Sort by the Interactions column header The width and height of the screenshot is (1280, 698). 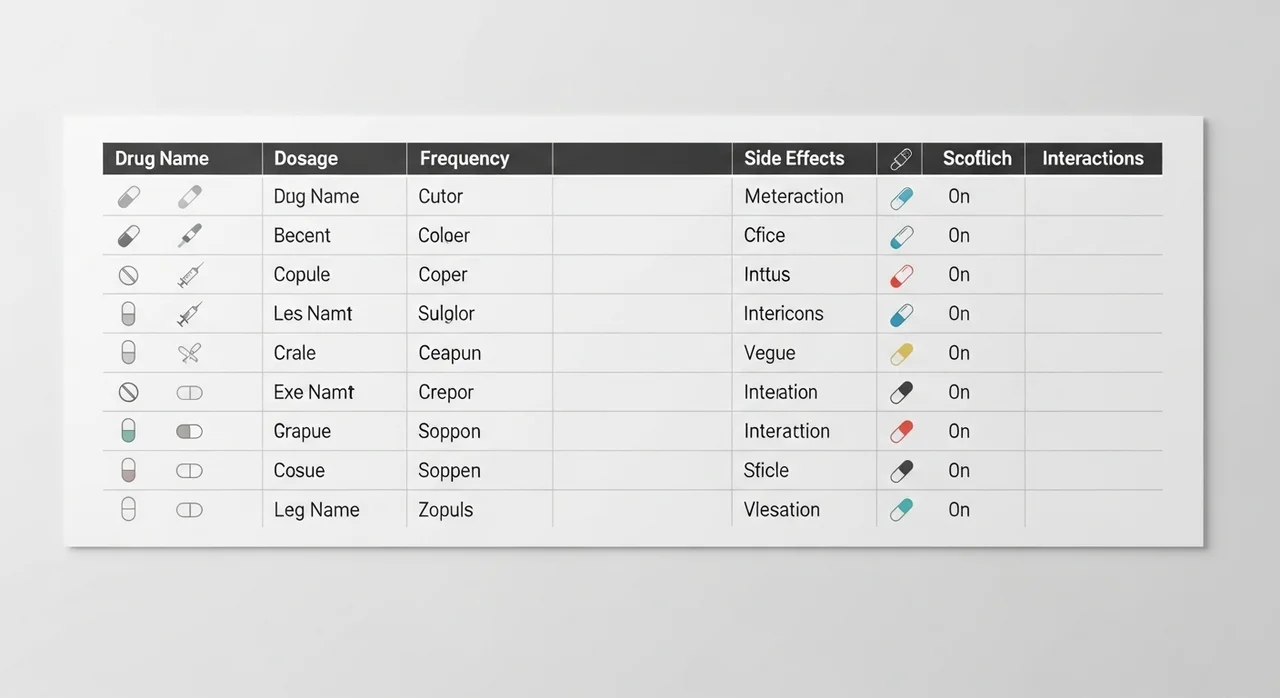(x=1092, y=158)
